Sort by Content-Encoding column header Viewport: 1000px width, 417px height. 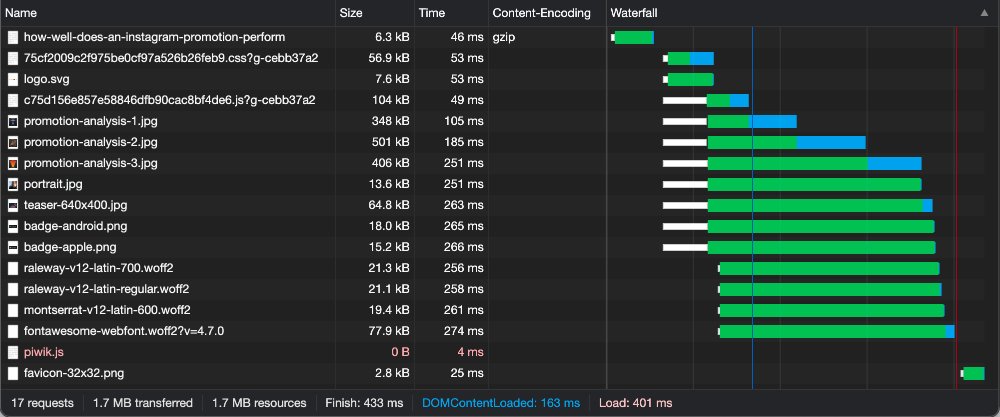pos(540,13)
